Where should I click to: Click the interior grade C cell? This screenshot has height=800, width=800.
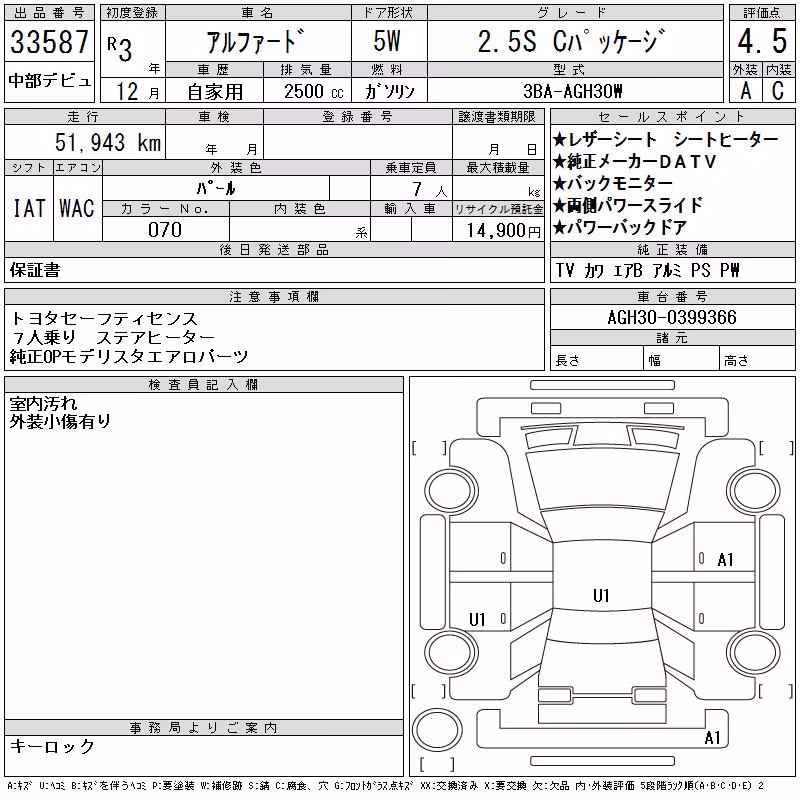(778, 90)
